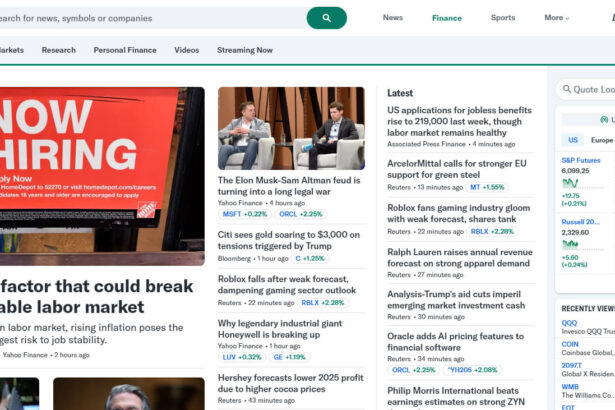Open the Musk and Altman photo thumbnail

pyautogui.click(x=291, y=128)
